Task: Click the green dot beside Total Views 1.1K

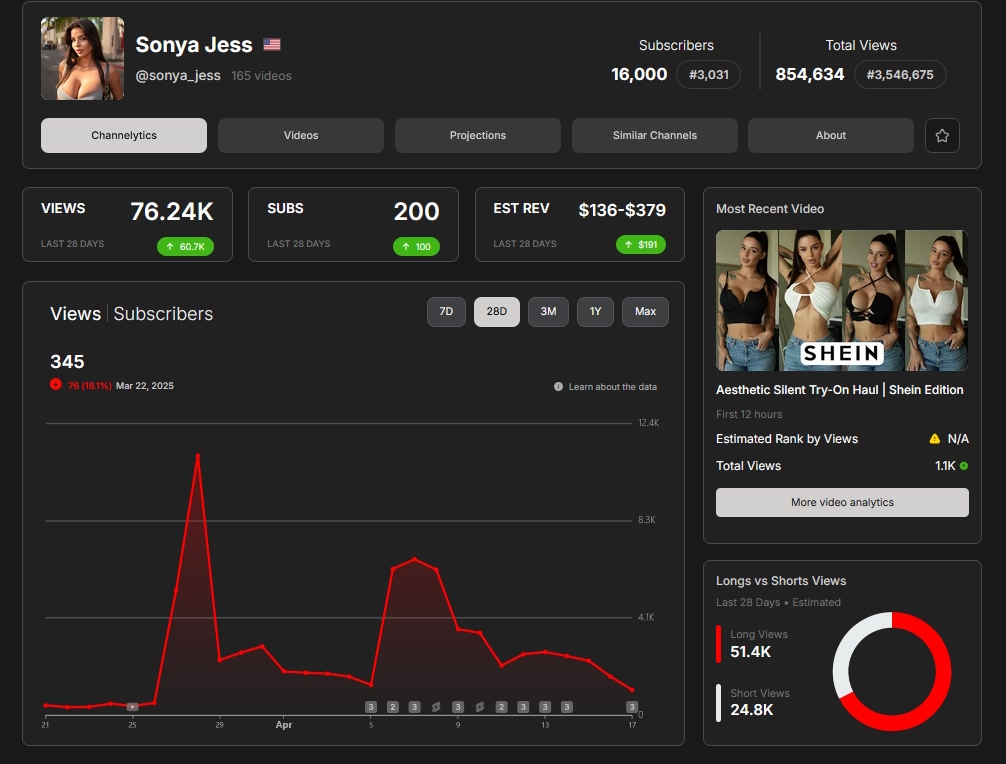Action: (x=964, y=466)
